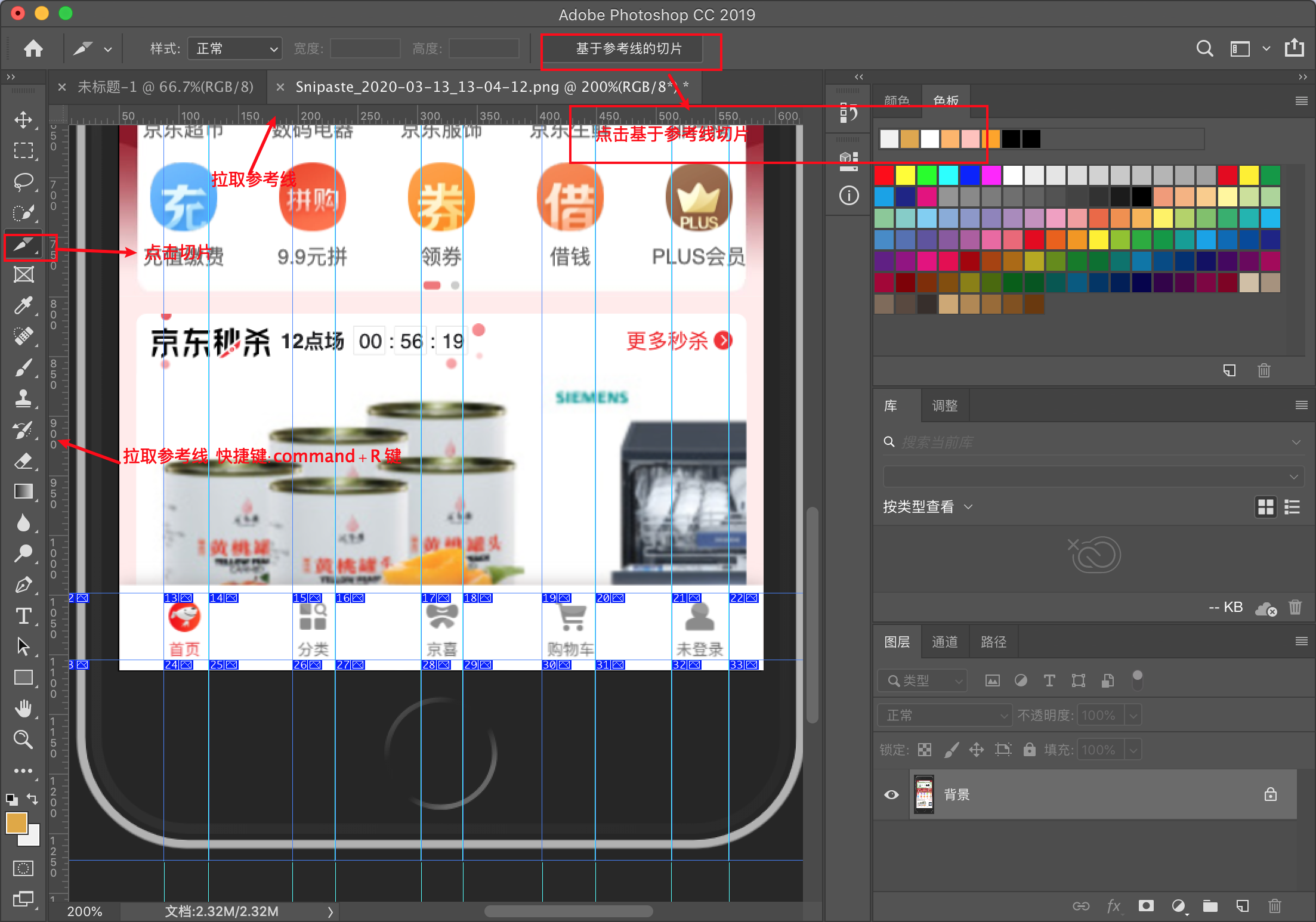Select the Eraser tool
This screenshot has height=922, width=1316.
tap(23, 460)
